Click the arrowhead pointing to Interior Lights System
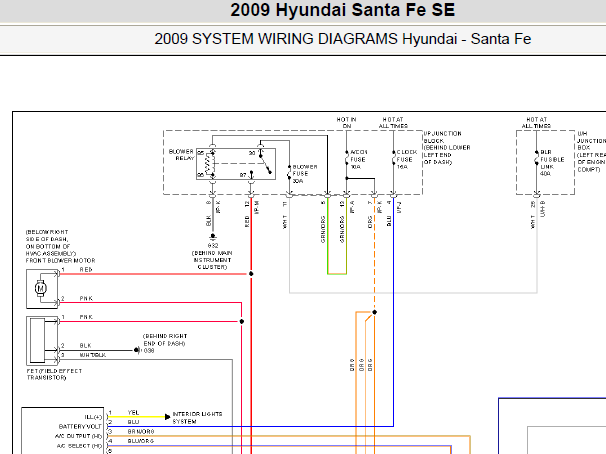 click(x=167, y=417)
